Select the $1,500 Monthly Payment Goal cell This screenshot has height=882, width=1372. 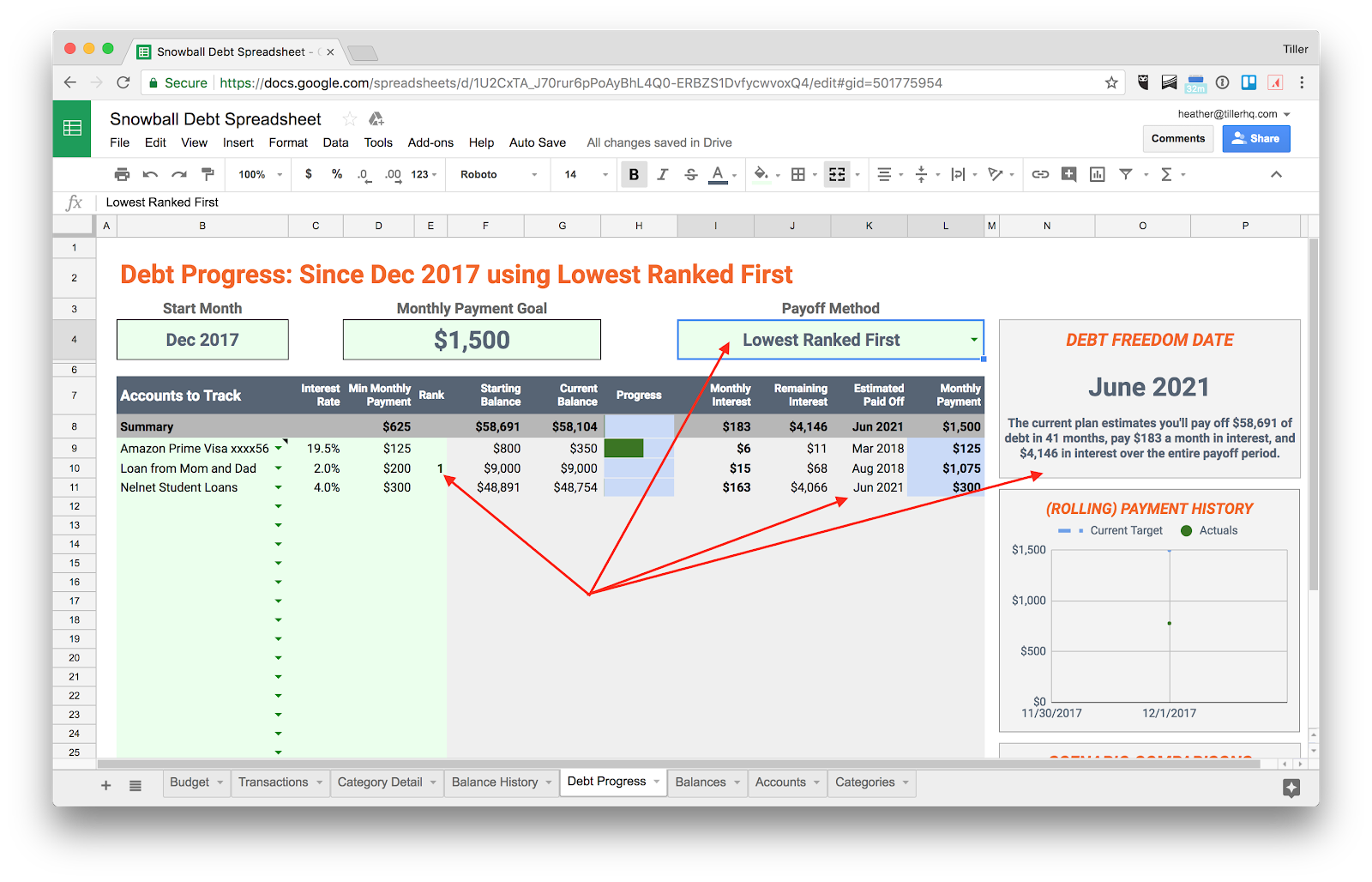click(x=472, y=340)
